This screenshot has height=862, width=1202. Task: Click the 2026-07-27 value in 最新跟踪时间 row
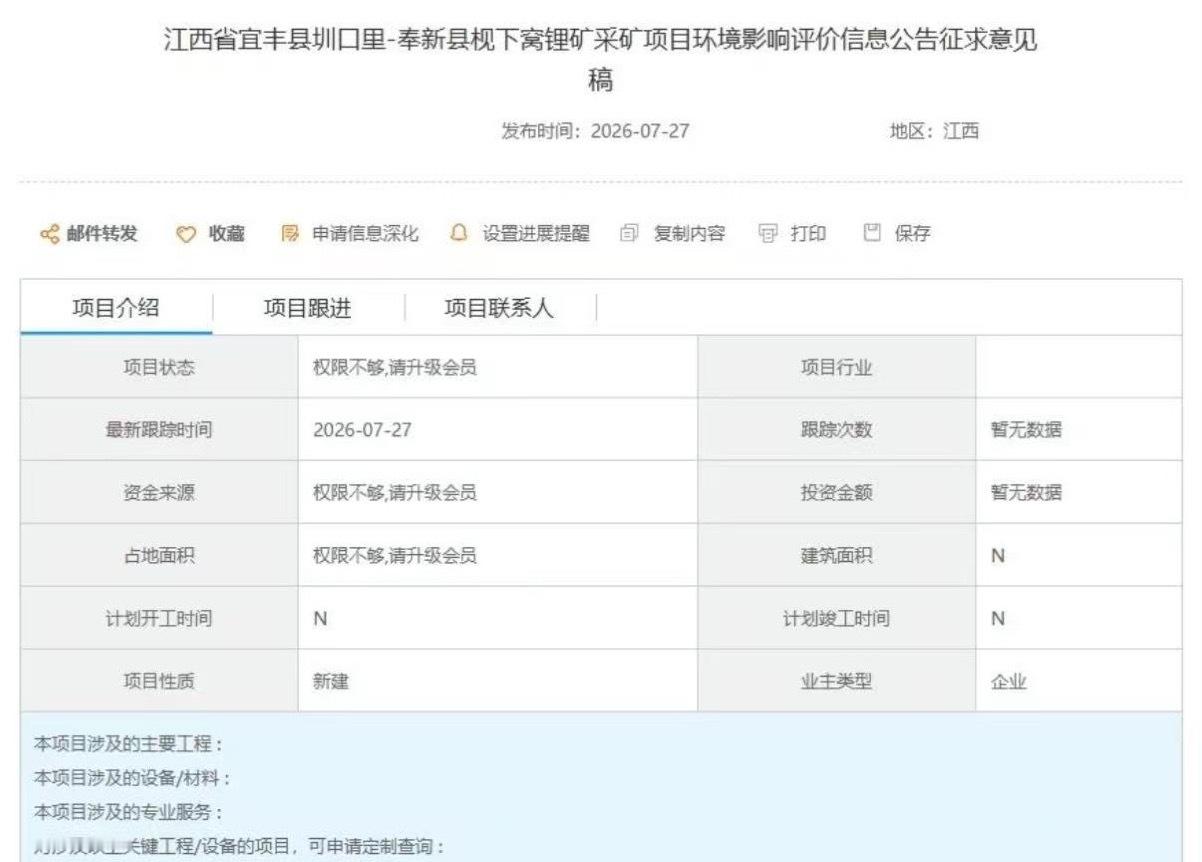pos(362,430)
